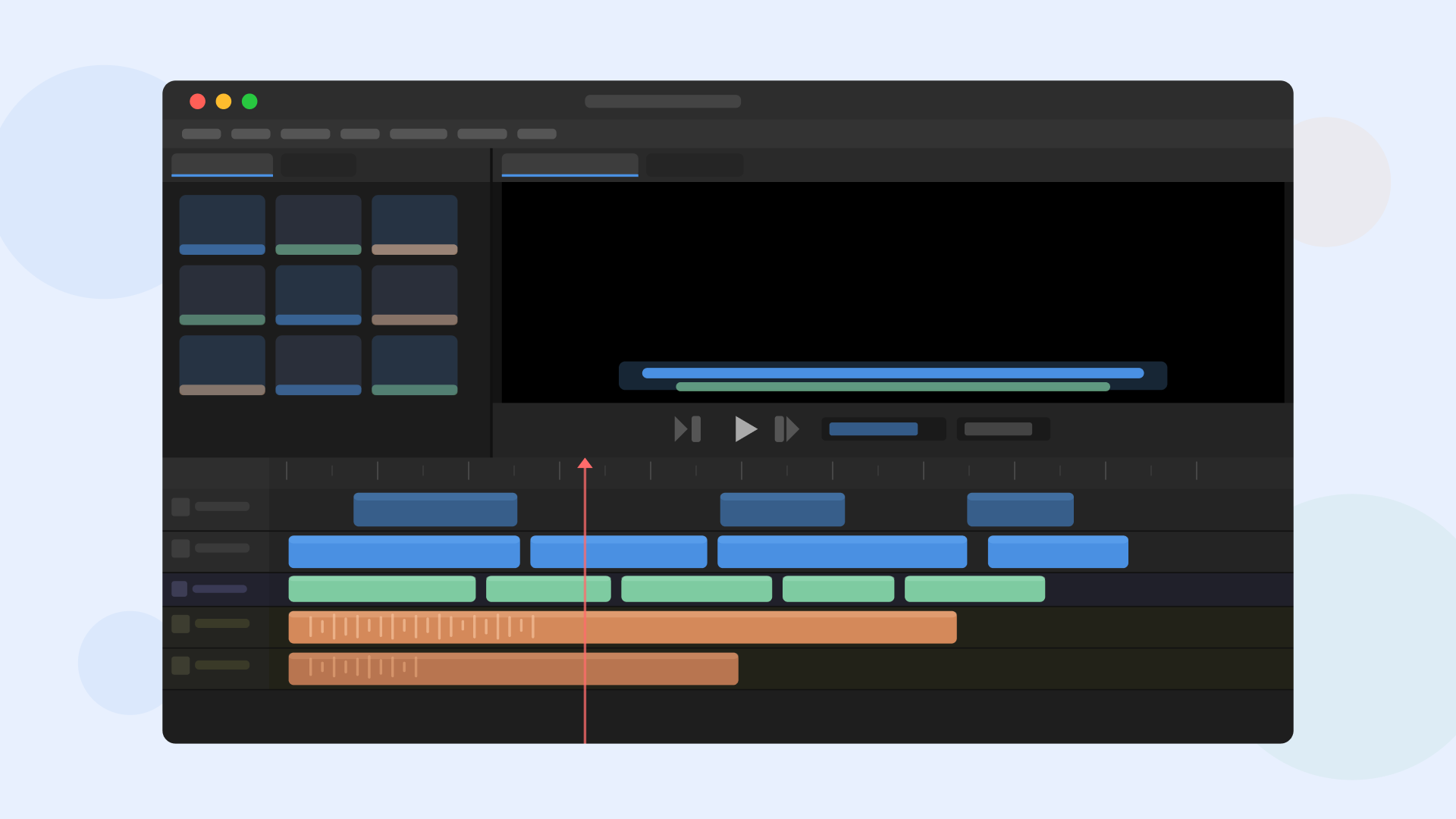
Task: Open the first item in the menu bar
Action: tap(201, 134)
